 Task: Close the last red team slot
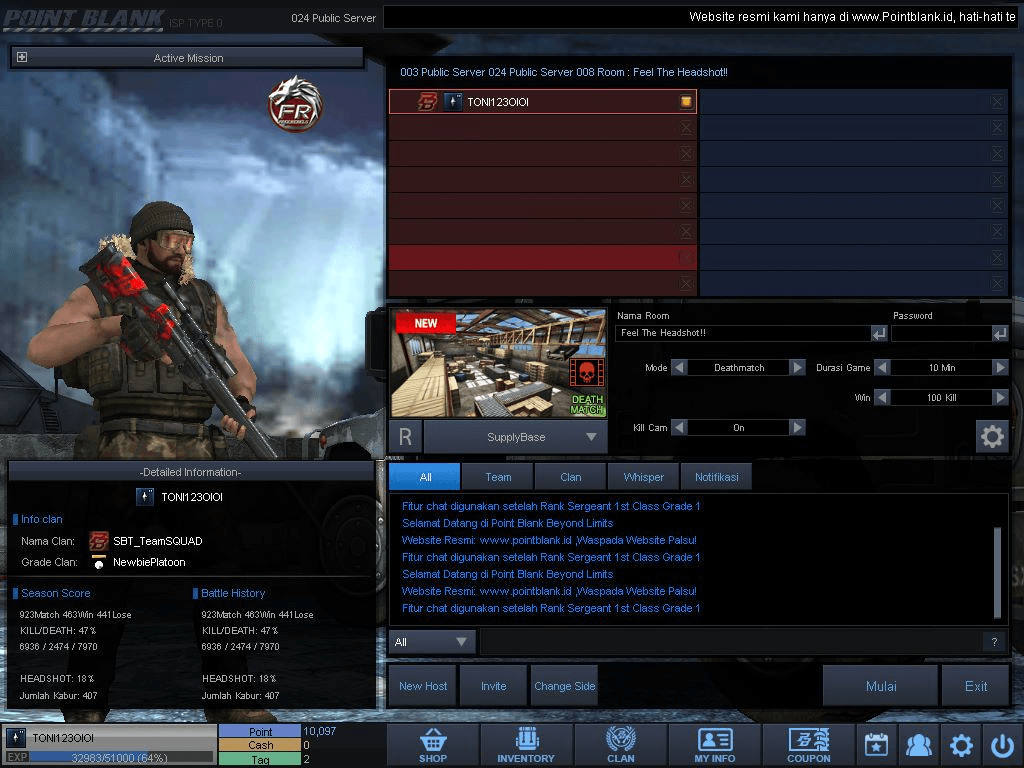686,283
